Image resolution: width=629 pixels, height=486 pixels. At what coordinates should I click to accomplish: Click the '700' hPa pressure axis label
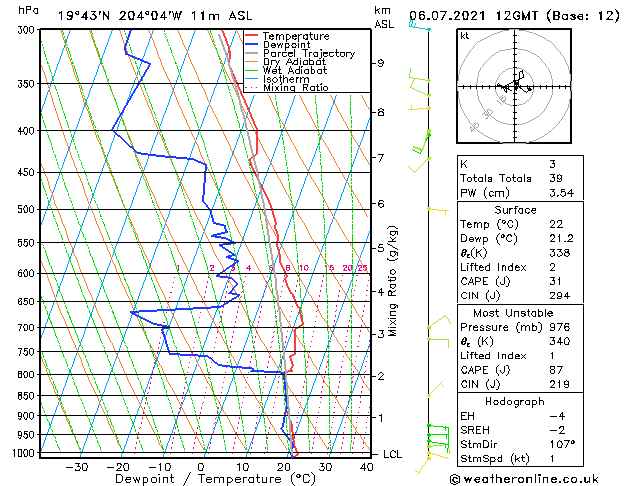[28, 328]
